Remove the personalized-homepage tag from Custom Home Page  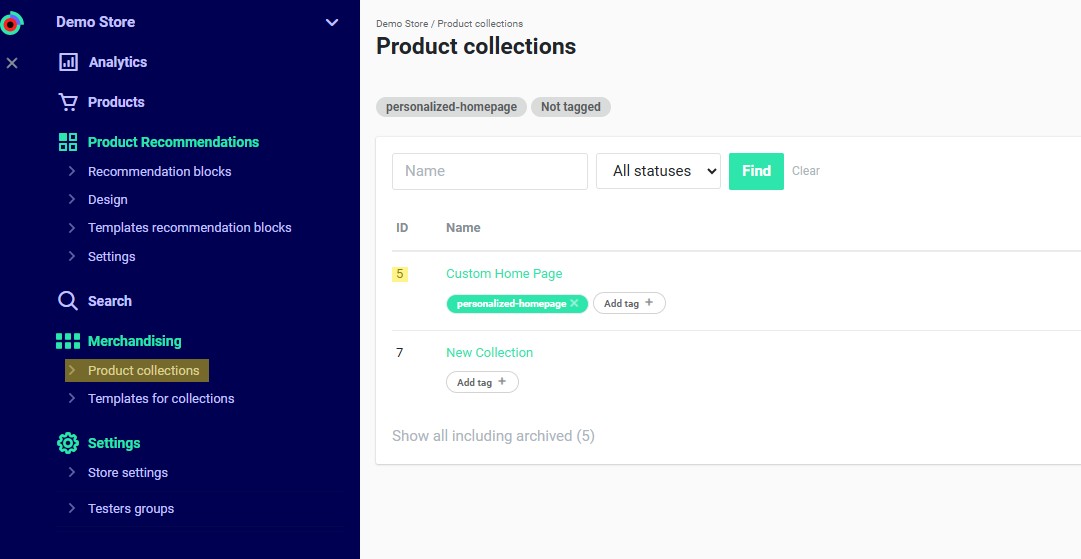point(574,303)
